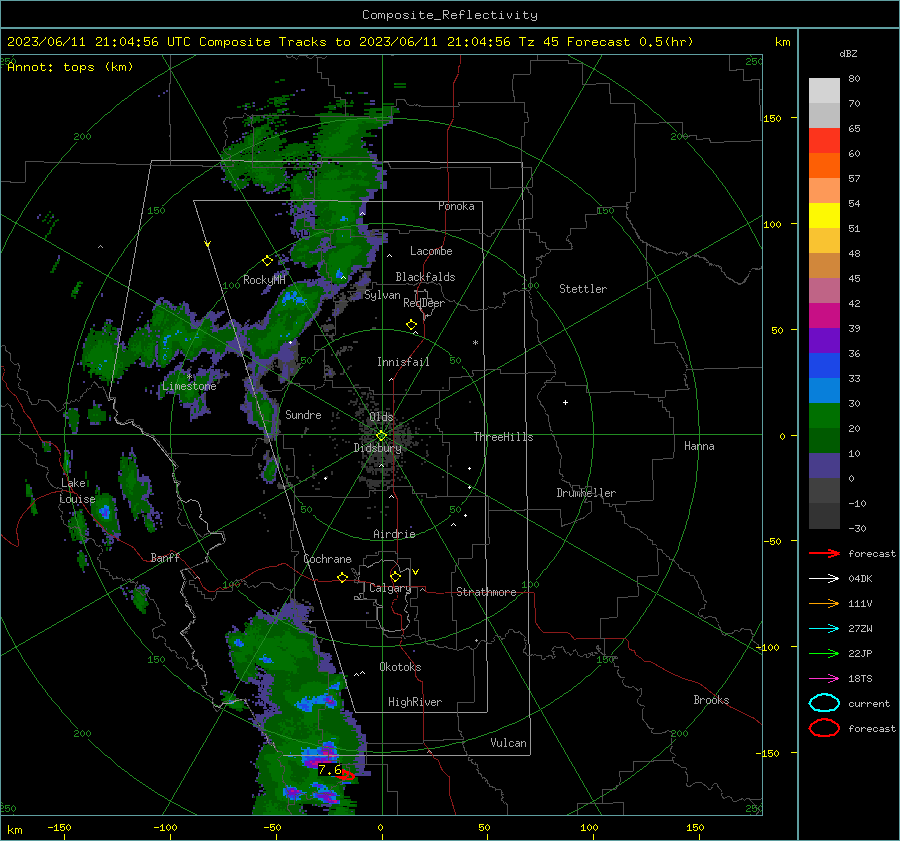Click the Cochrane town label

pos(327,559)
